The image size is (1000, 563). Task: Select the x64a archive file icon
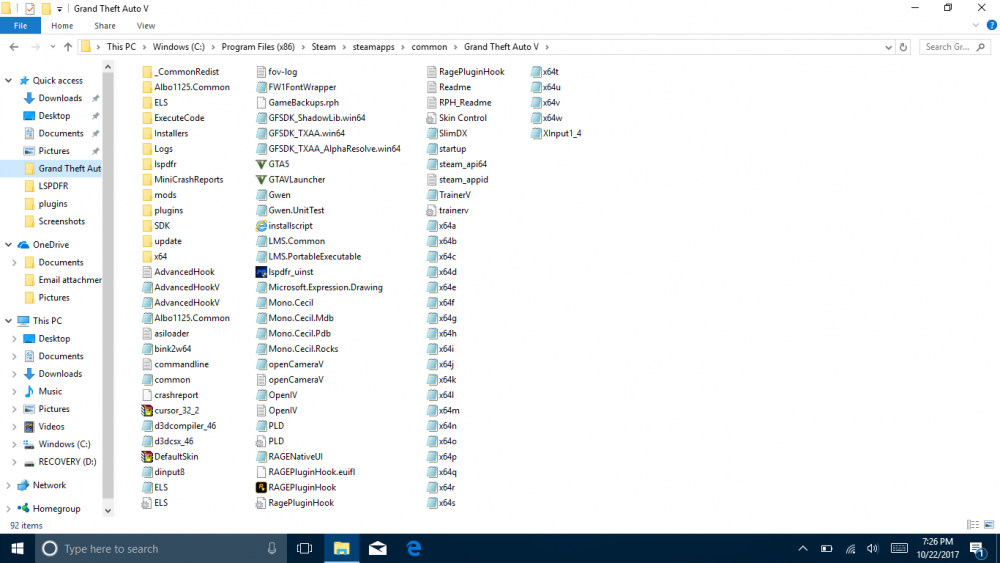click(431, 226)
